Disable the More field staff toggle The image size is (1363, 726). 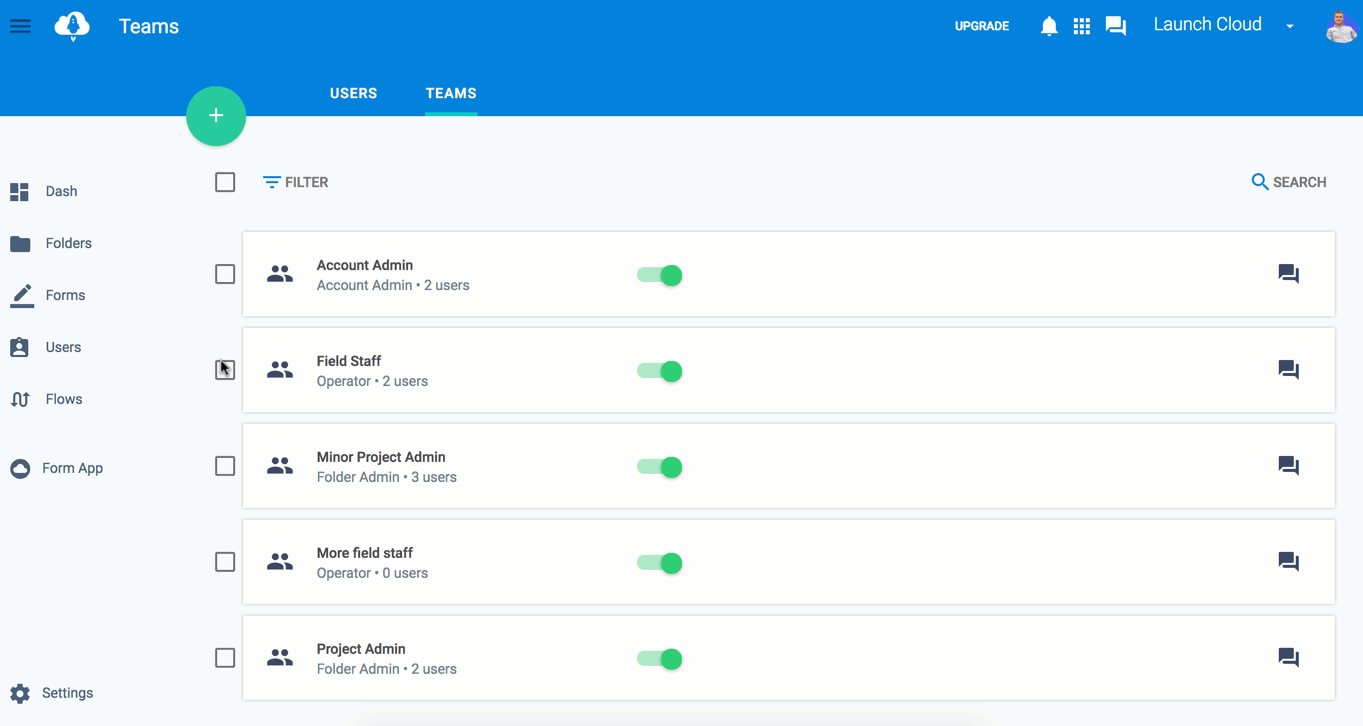click(660, 563)
